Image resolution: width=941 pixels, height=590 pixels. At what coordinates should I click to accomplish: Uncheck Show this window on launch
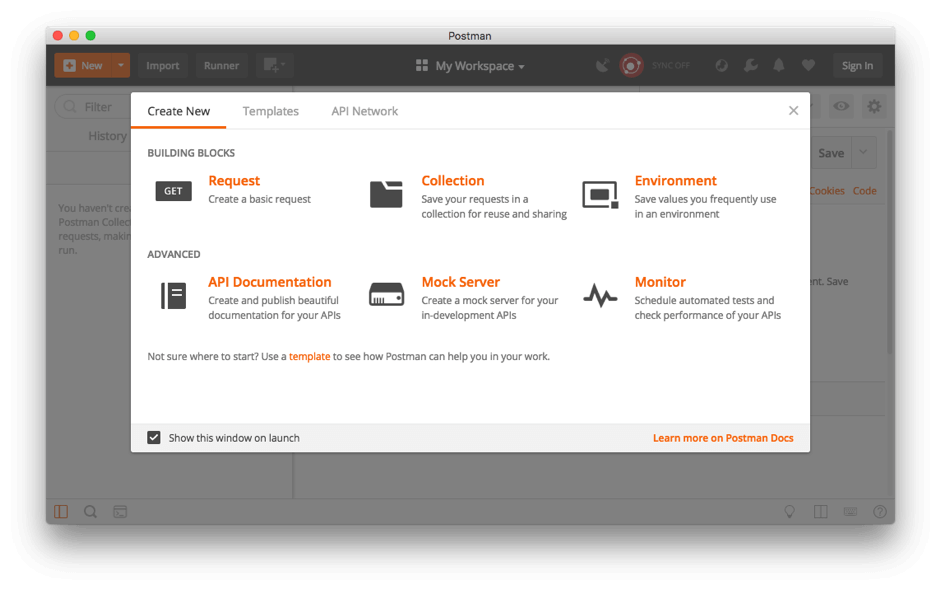154,438
